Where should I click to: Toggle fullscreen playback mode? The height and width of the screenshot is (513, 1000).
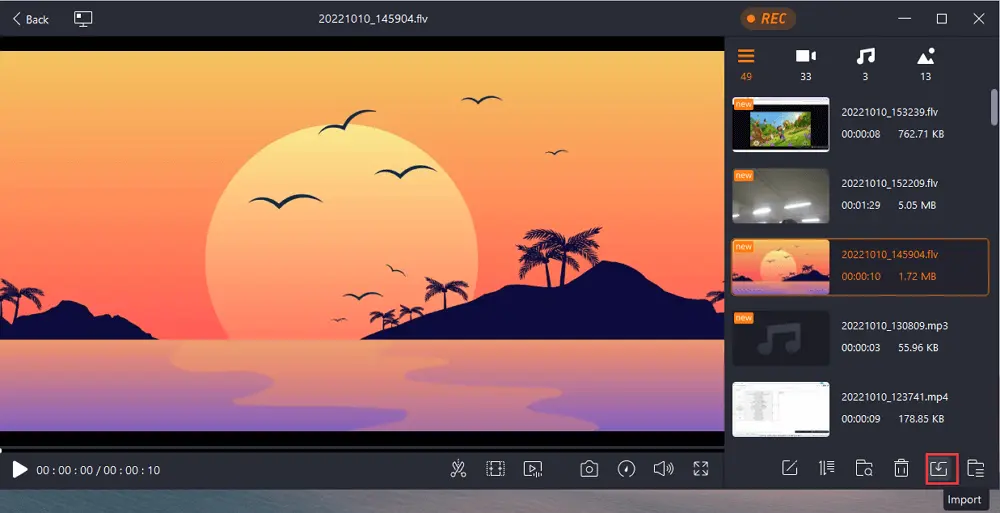[701, 469]
